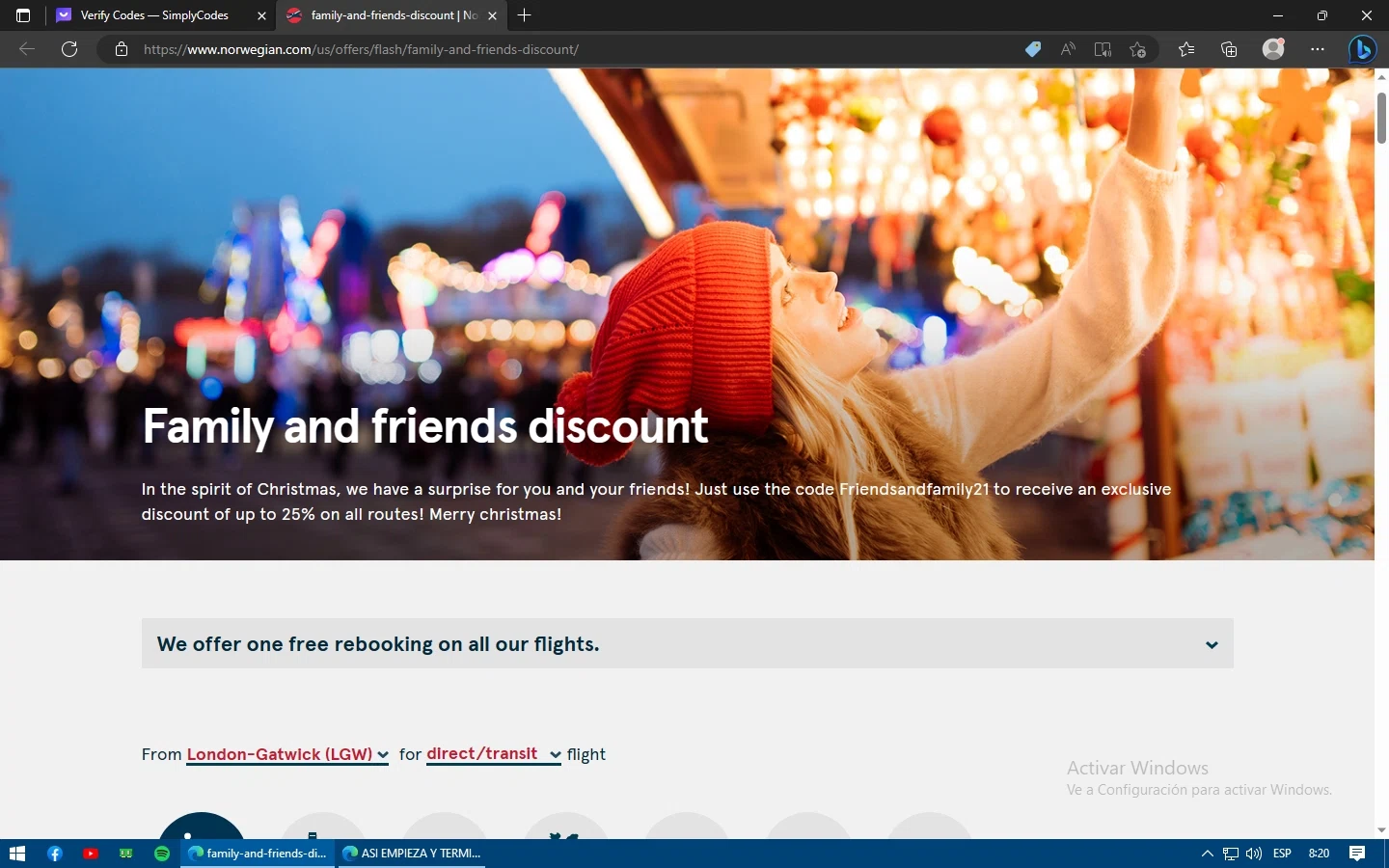Viewport: 1389px width, 868px height.
Task: Show hidden system tray icons
Action: 1207,854
